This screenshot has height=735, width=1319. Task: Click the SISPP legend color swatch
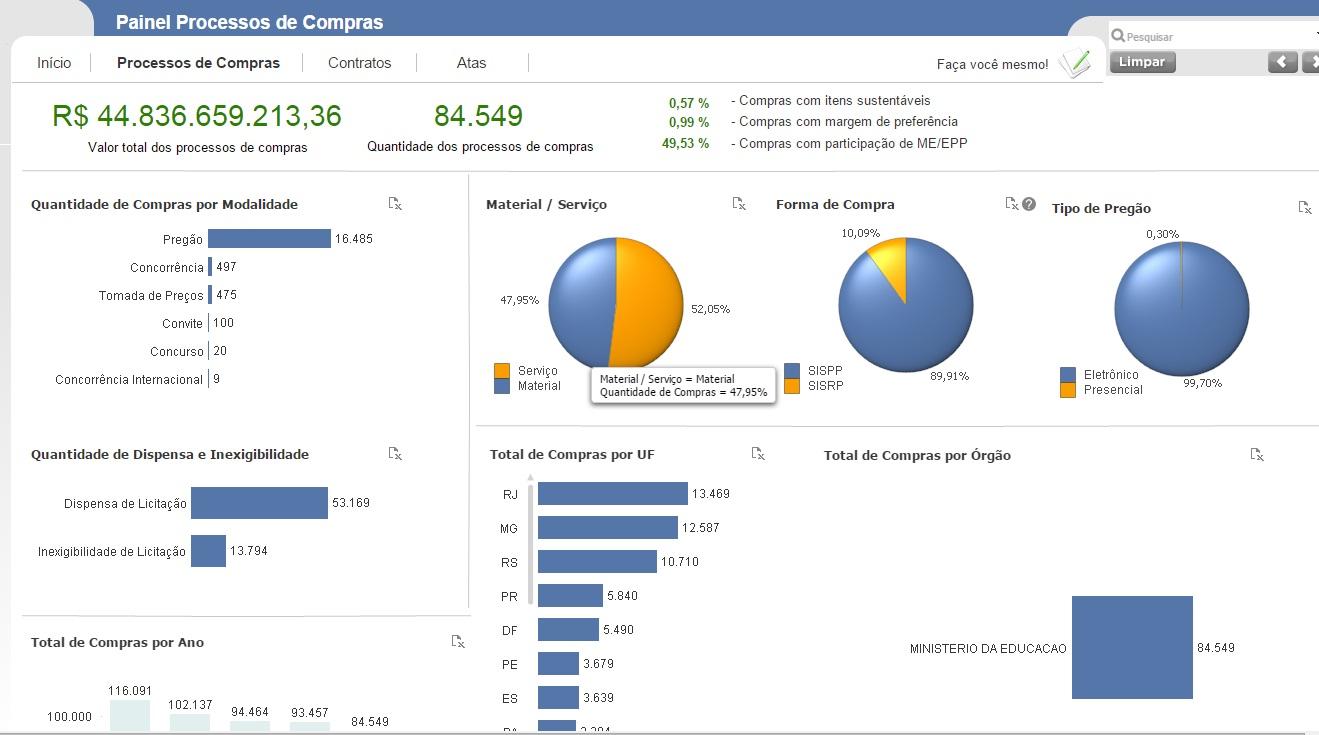(x=792, y=371)
